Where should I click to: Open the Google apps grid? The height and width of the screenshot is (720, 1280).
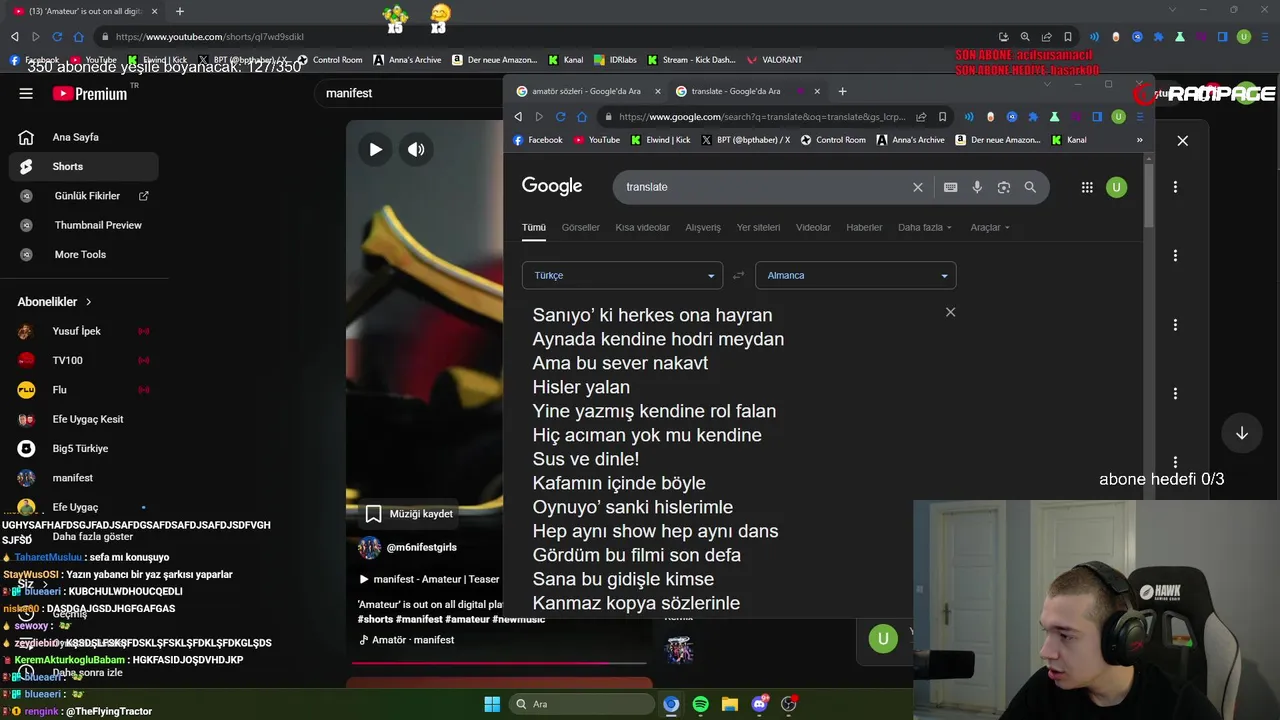(1087, 187)
